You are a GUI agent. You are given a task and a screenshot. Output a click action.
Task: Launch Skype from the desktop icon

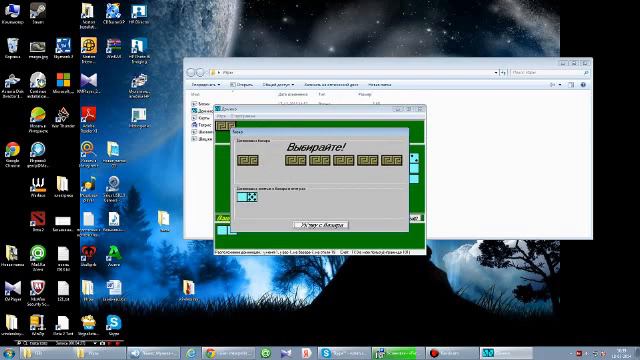[113, 325]
